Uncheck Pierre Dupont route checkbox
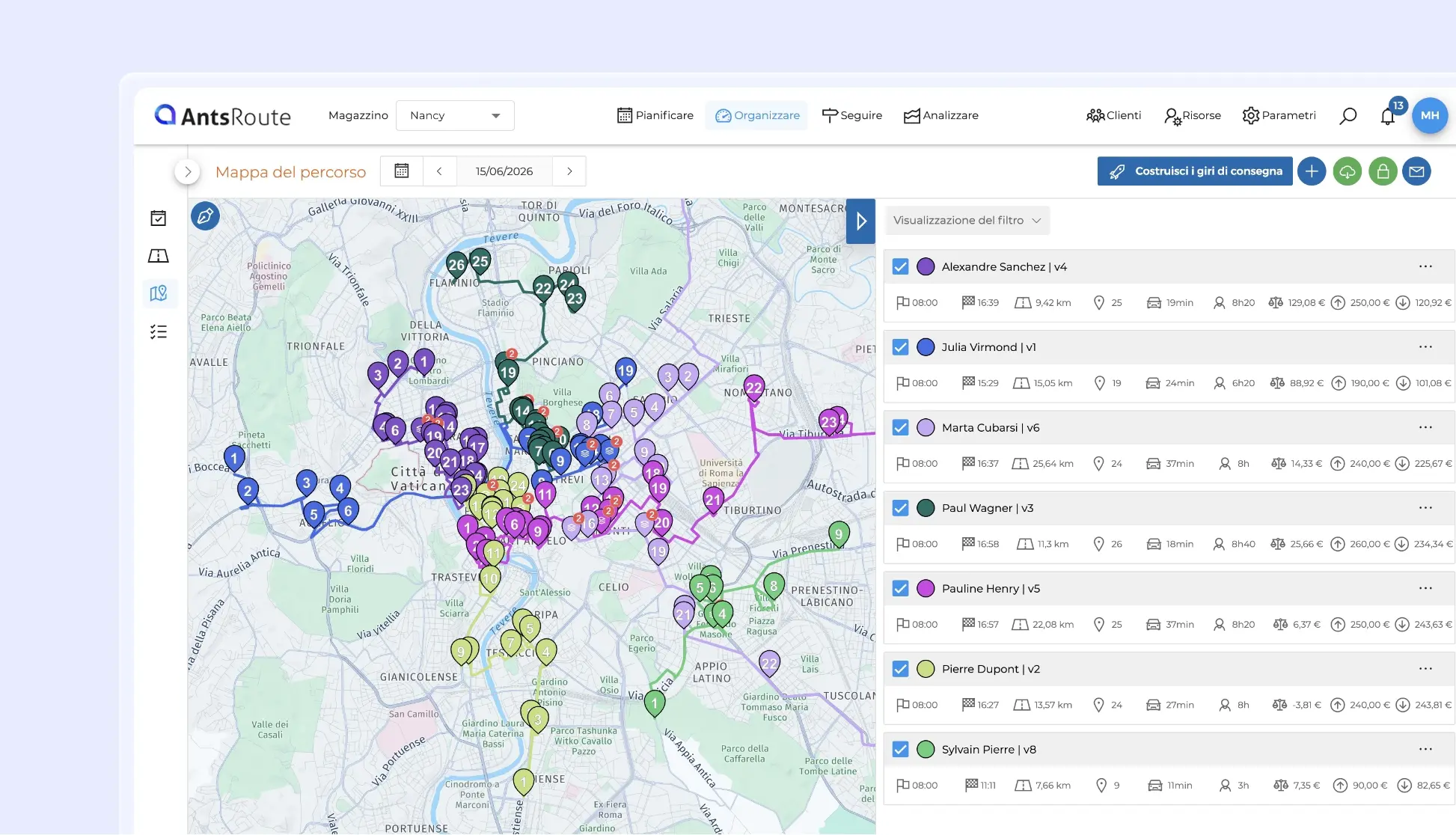This screenshot has height=835, width=1456. tap(900, 669)
